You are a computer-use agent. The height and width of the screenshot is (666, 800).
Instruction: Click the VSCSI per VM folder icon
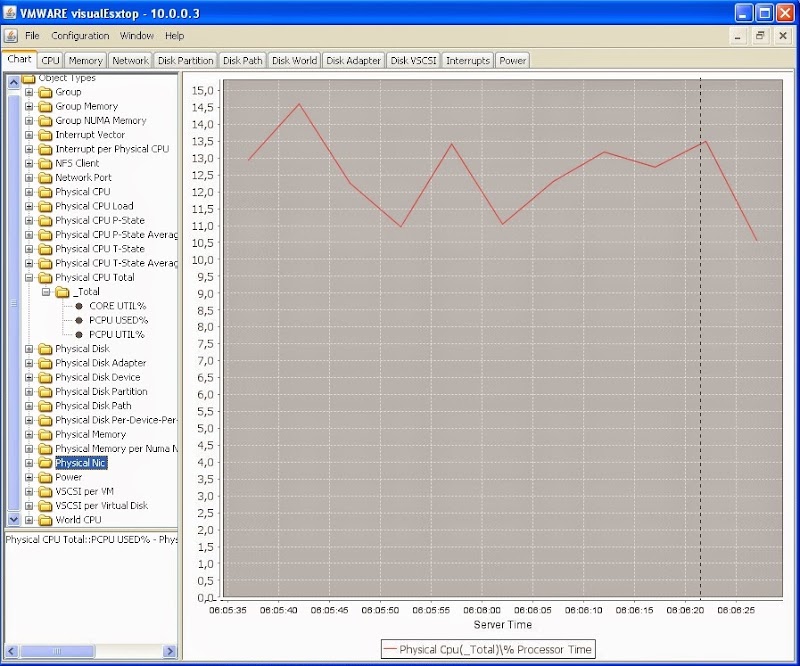tap(45, 492)
